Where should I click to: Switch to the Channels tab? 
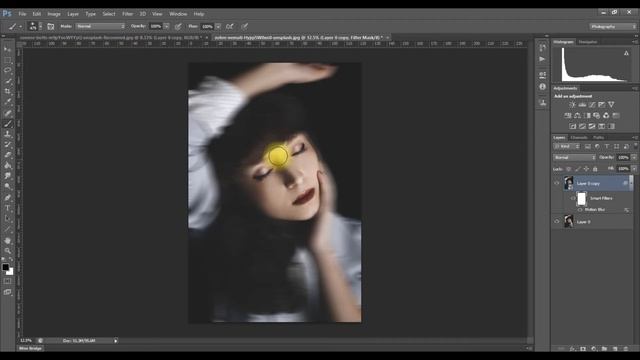click(579, 138)
